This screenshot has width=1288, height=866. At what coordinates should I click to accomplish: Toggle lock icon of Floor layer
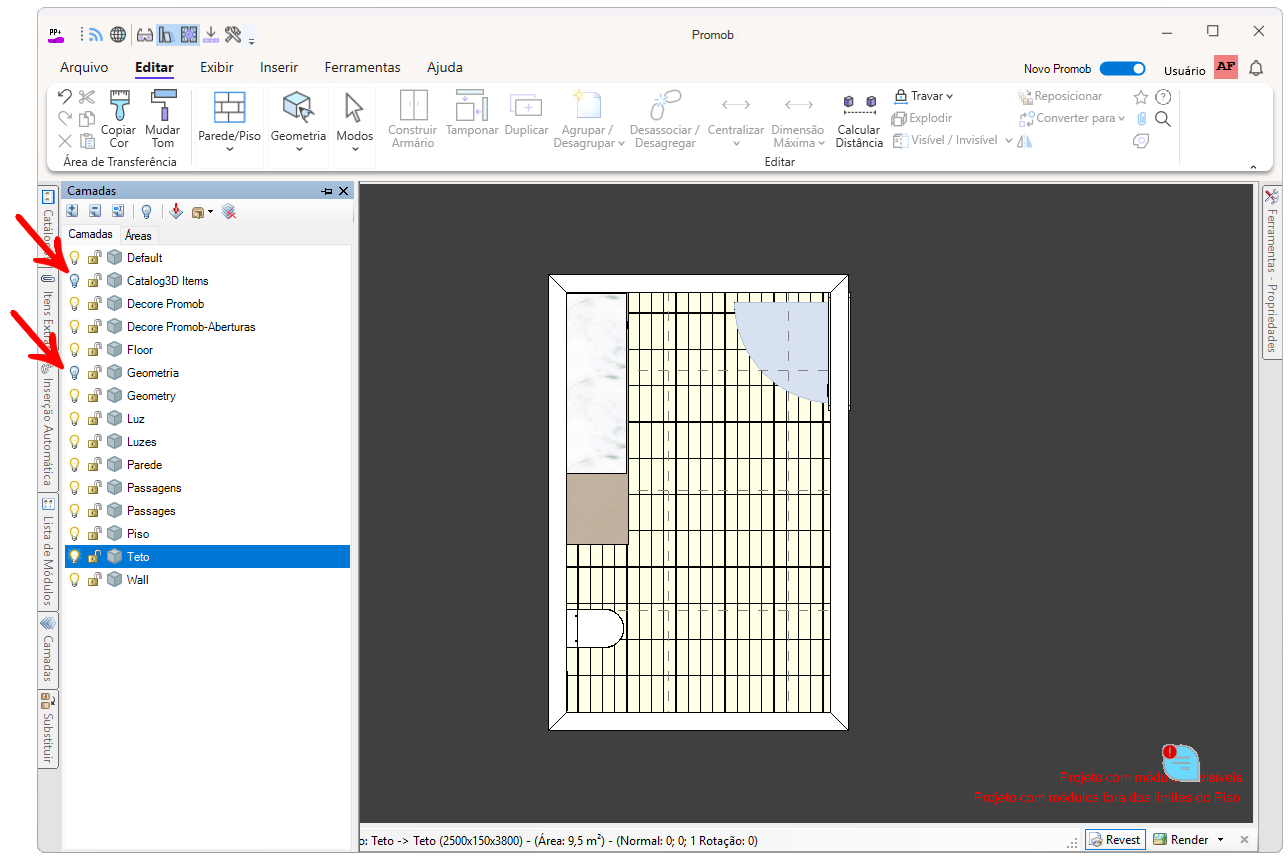(94, 350)
